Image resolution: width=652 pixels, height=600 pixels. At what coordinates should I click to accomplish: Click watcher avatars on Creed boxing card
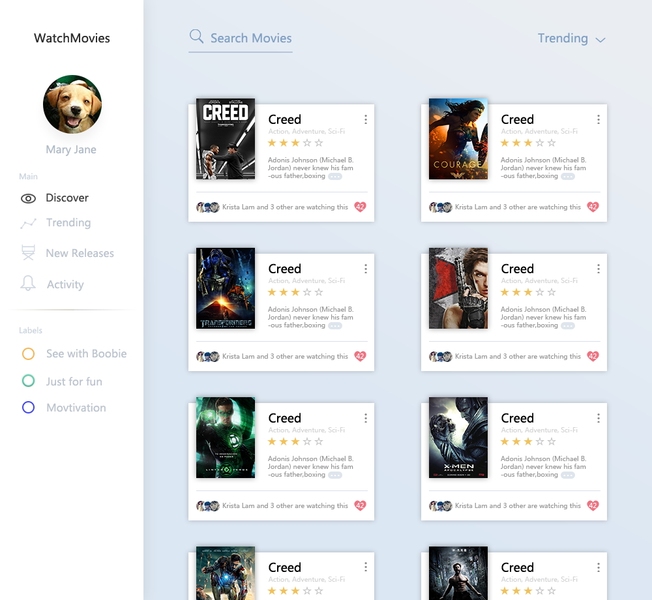pos(207,207)
